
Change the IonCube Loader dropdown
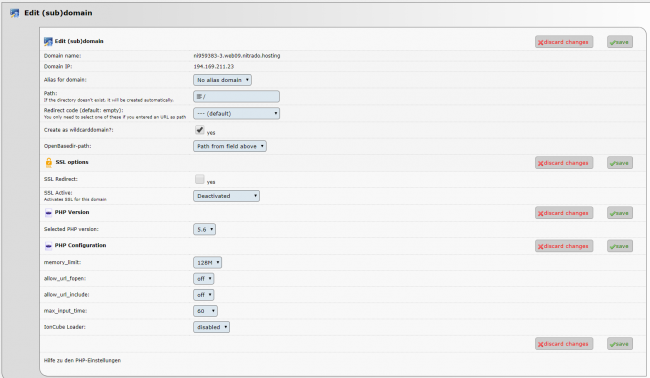[211, 327]
